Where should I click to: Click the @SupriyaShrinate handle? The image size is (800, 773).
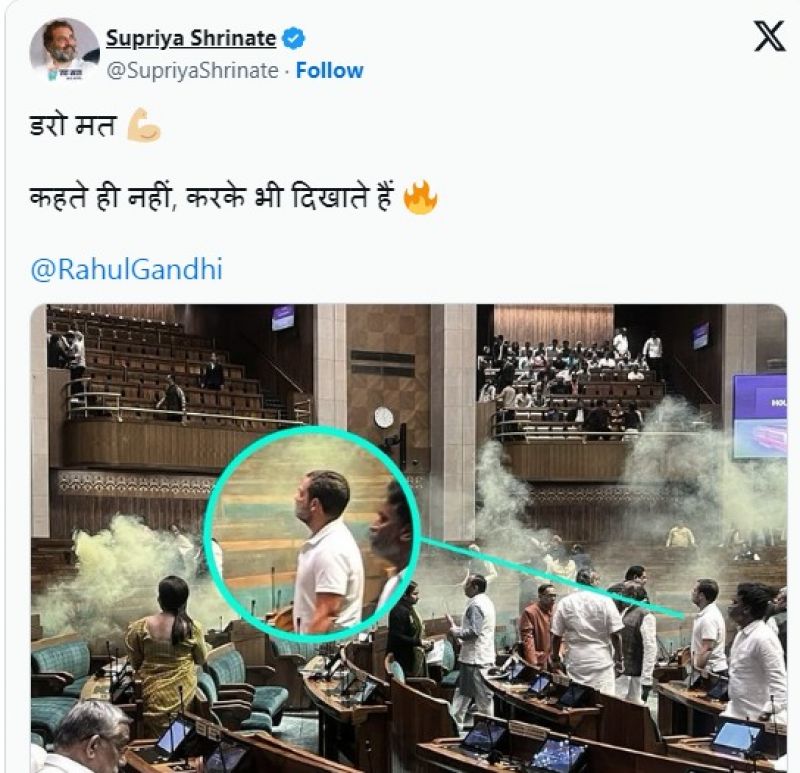(x=193, y=71)
